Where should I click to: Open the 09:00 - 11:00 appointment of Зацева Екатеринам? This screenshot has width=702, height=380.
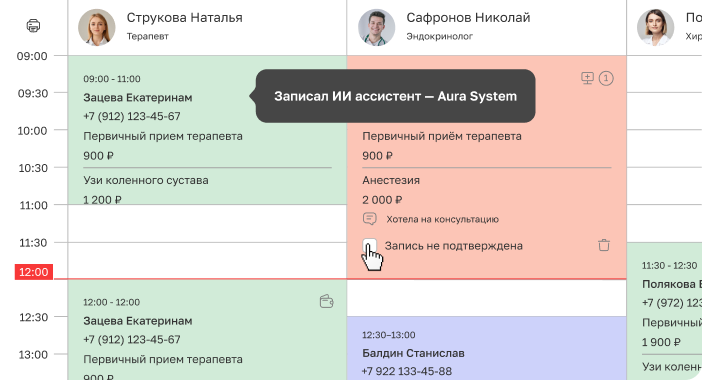pyautogui.click(x=207, y=130)
